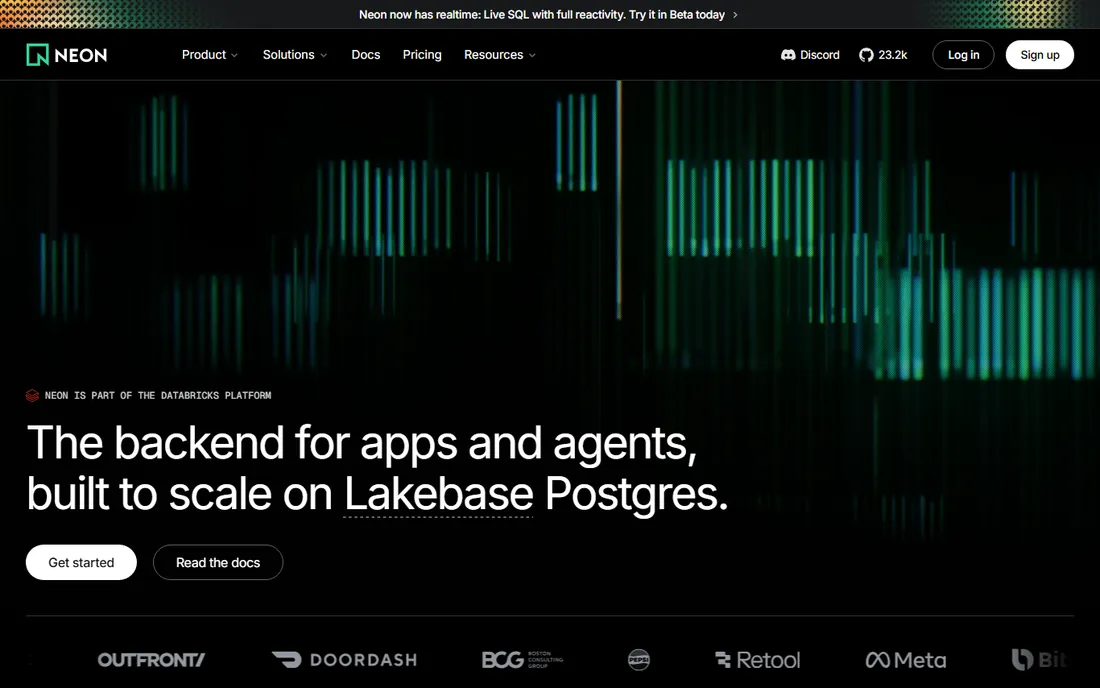The image size is (1100, 688).
Task: Click the Pepsi logo
Action: [638, 660]
